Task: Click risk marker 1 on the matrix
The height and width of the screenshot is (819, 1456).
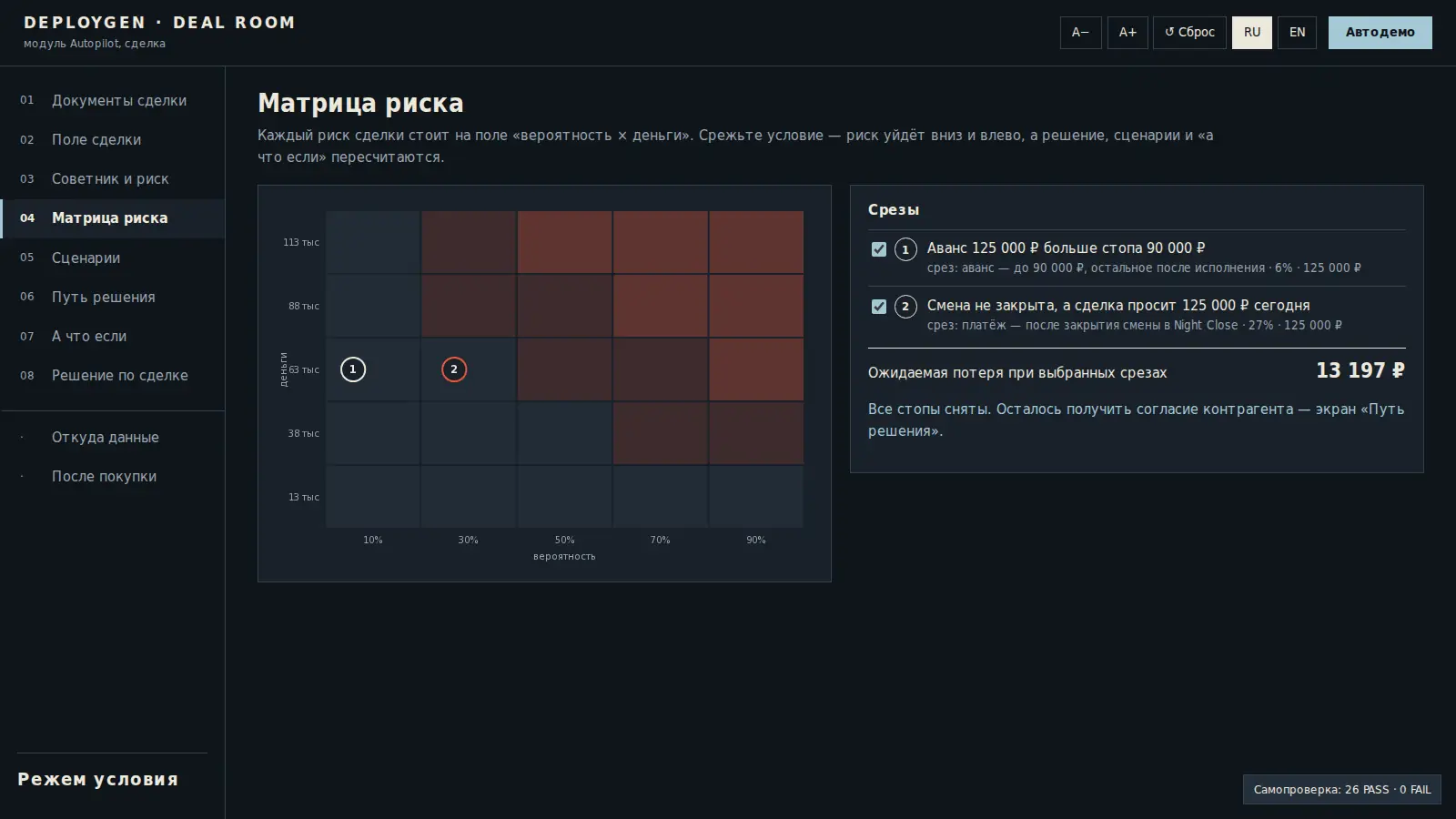Action: [353, 369]
